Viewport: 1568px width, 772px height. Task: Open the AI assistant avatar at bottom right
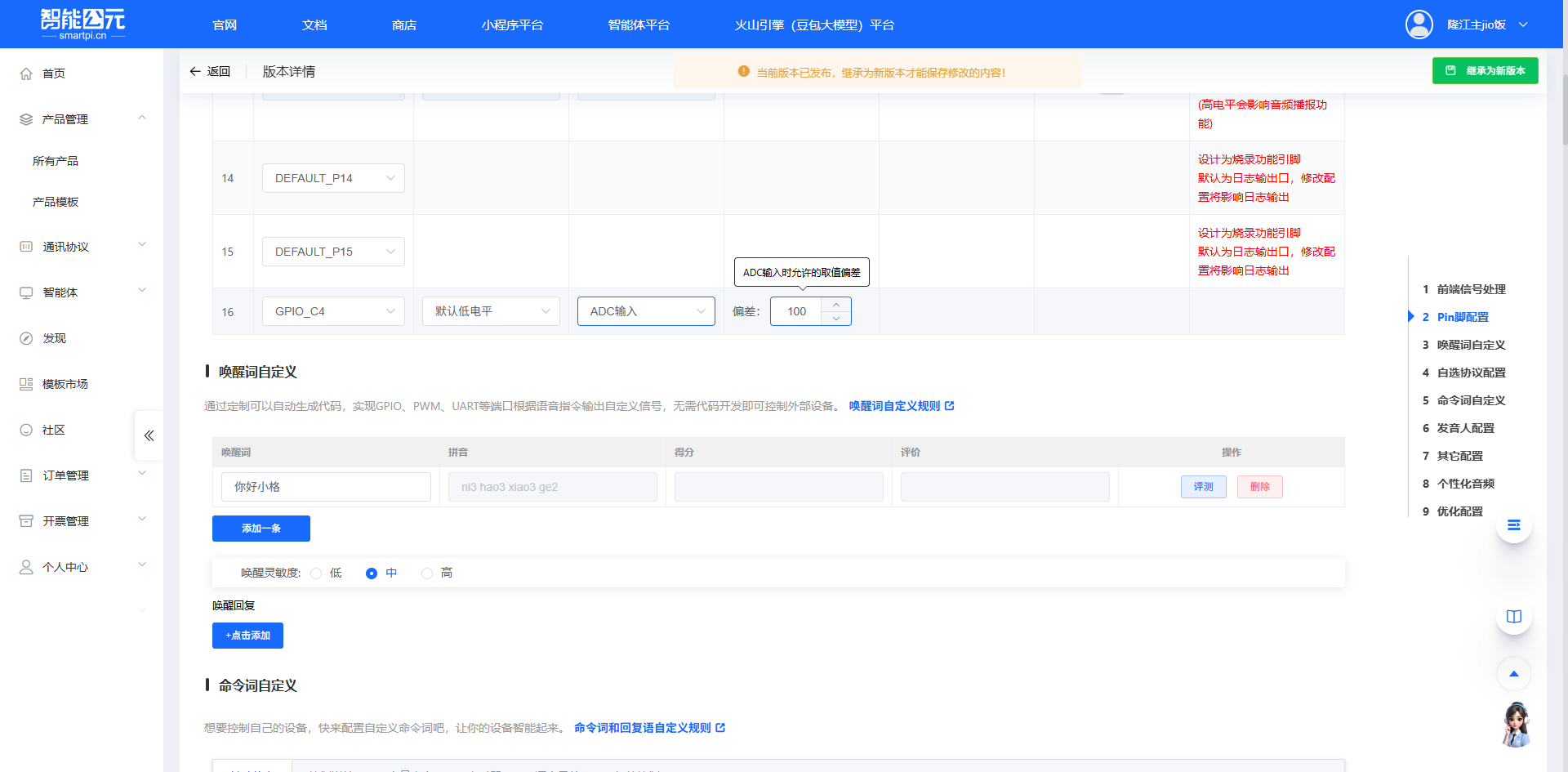[1516, 725]
